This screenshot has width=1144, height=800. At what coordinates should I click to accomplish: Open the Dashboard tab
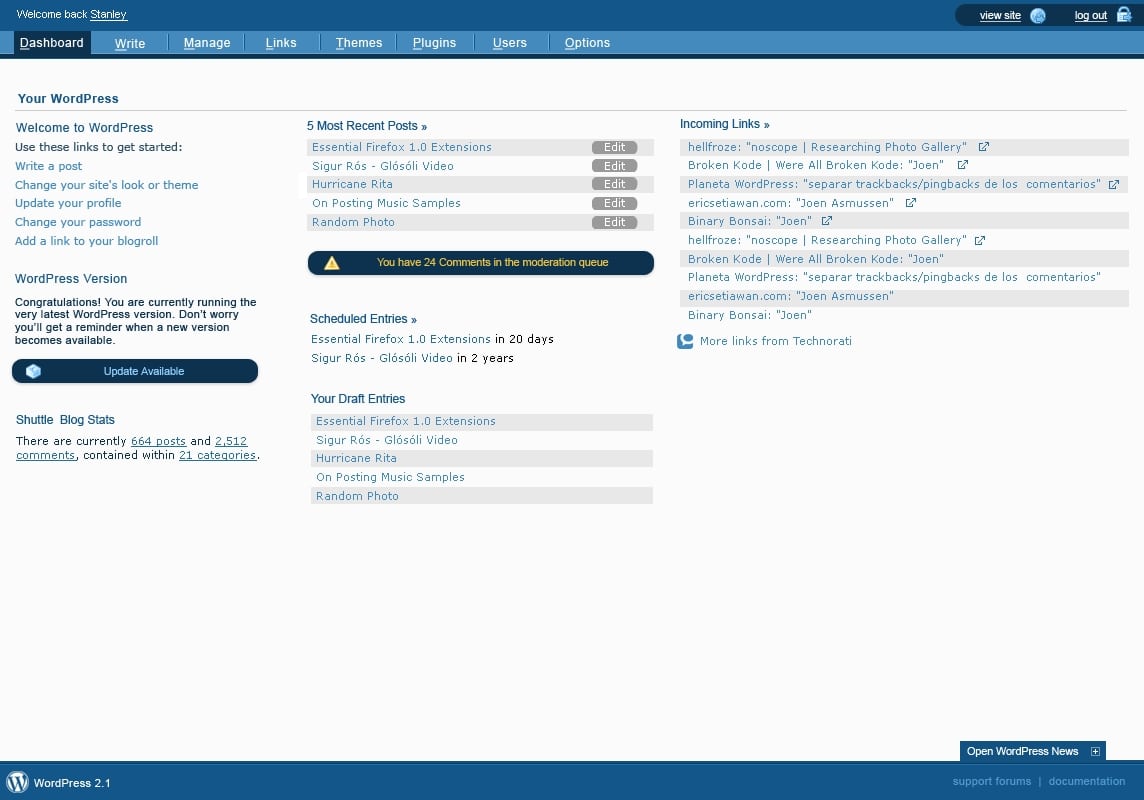click(x=52, y=43)
